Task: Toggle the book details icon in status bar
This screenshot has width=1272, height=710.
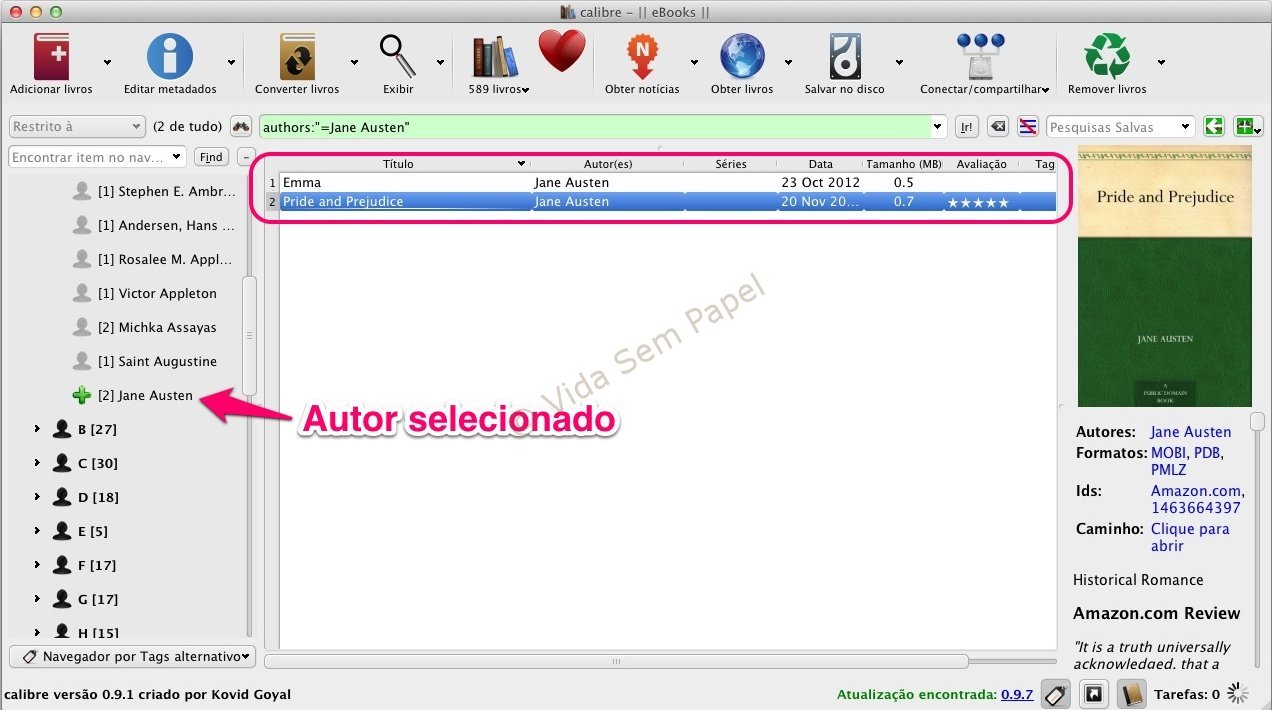Action: point(1131,694)
